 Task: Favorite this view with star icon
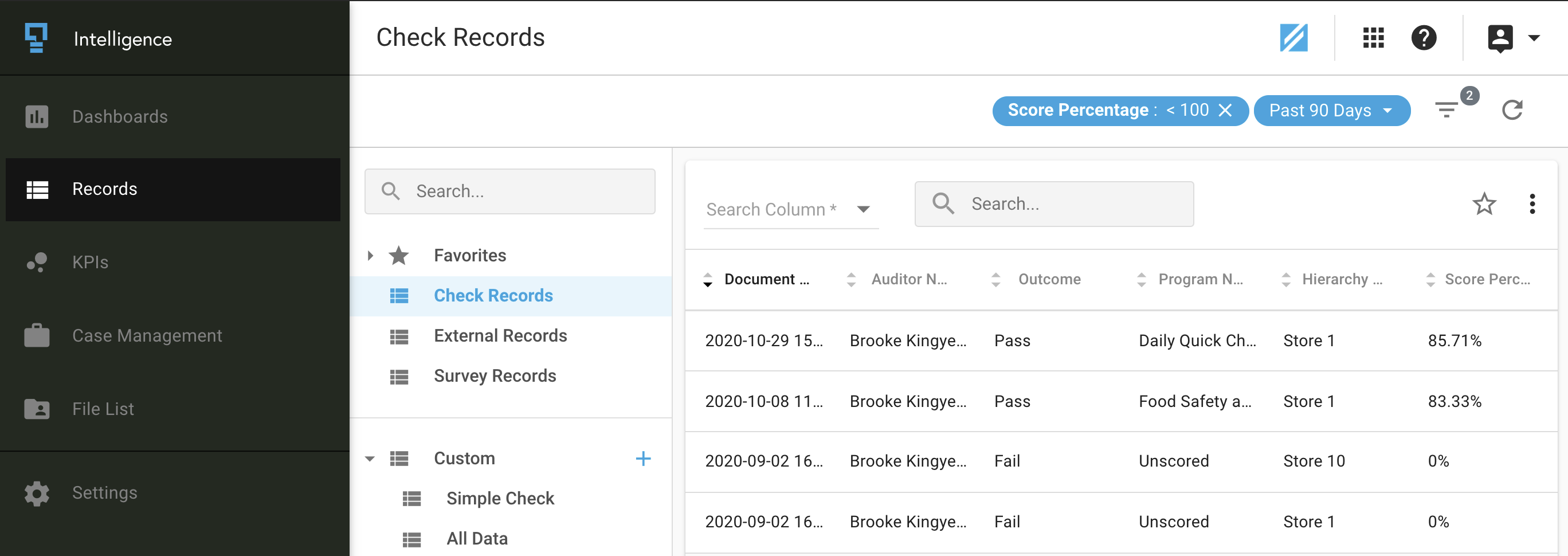[x=1484, y=204]
